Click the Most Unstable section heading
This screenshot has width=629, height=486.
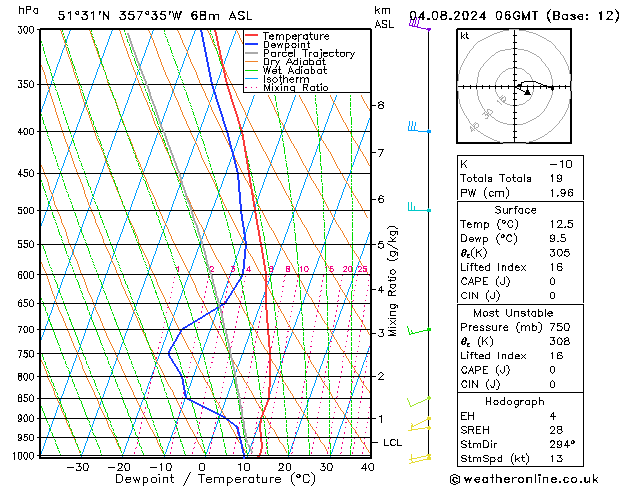coord(513,313)
